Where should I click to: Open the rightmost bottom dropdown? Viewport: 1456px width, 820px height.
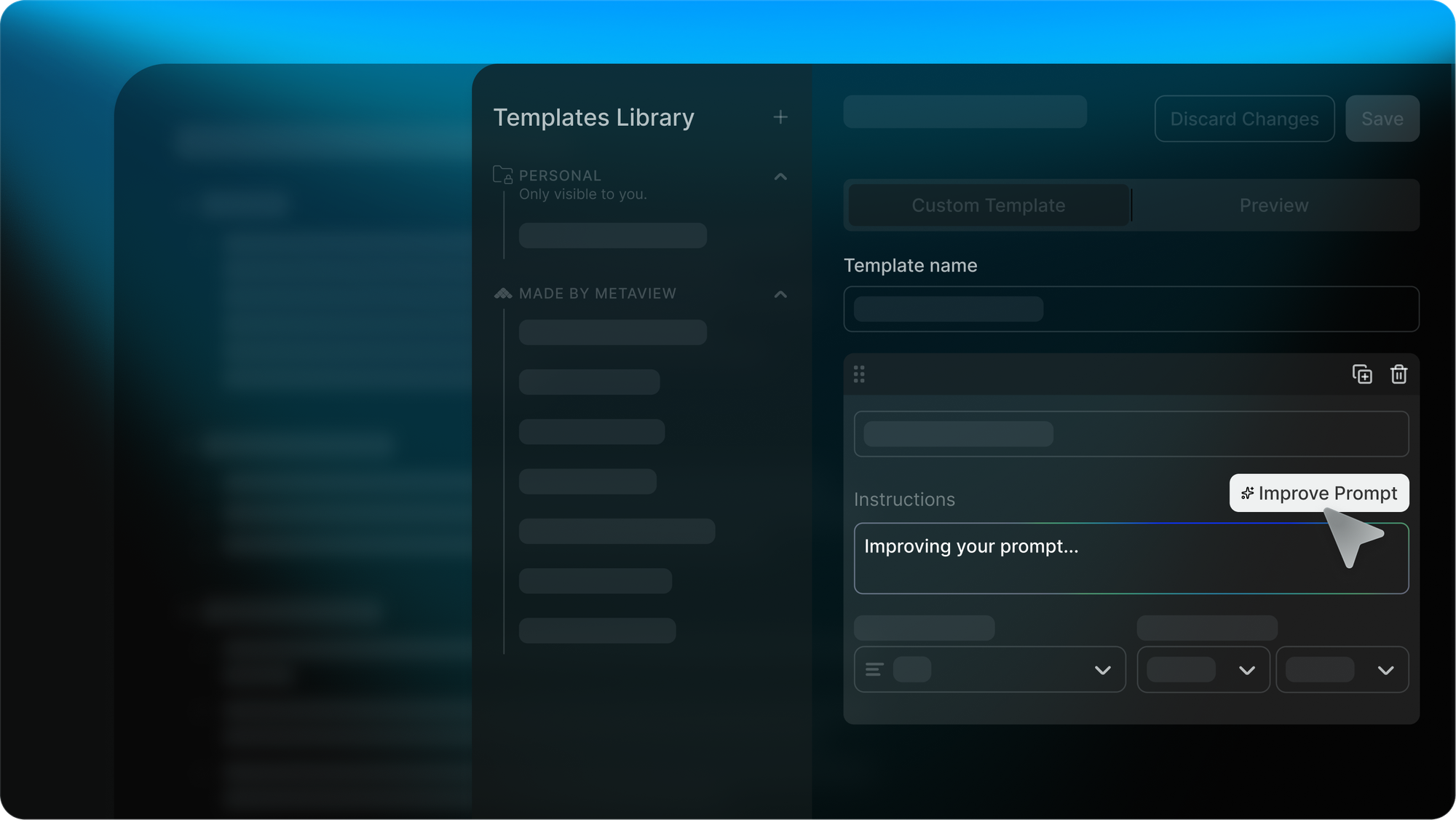point(1385,670)
